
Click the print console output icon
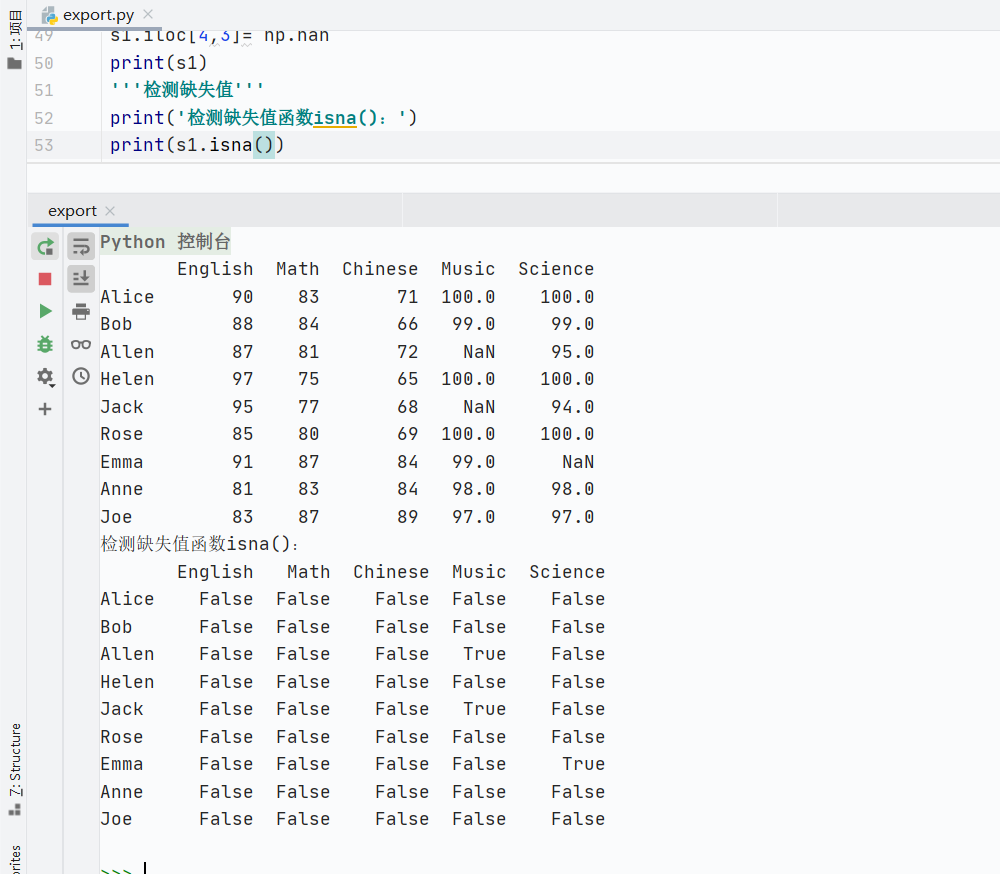(x=81, y=311)
